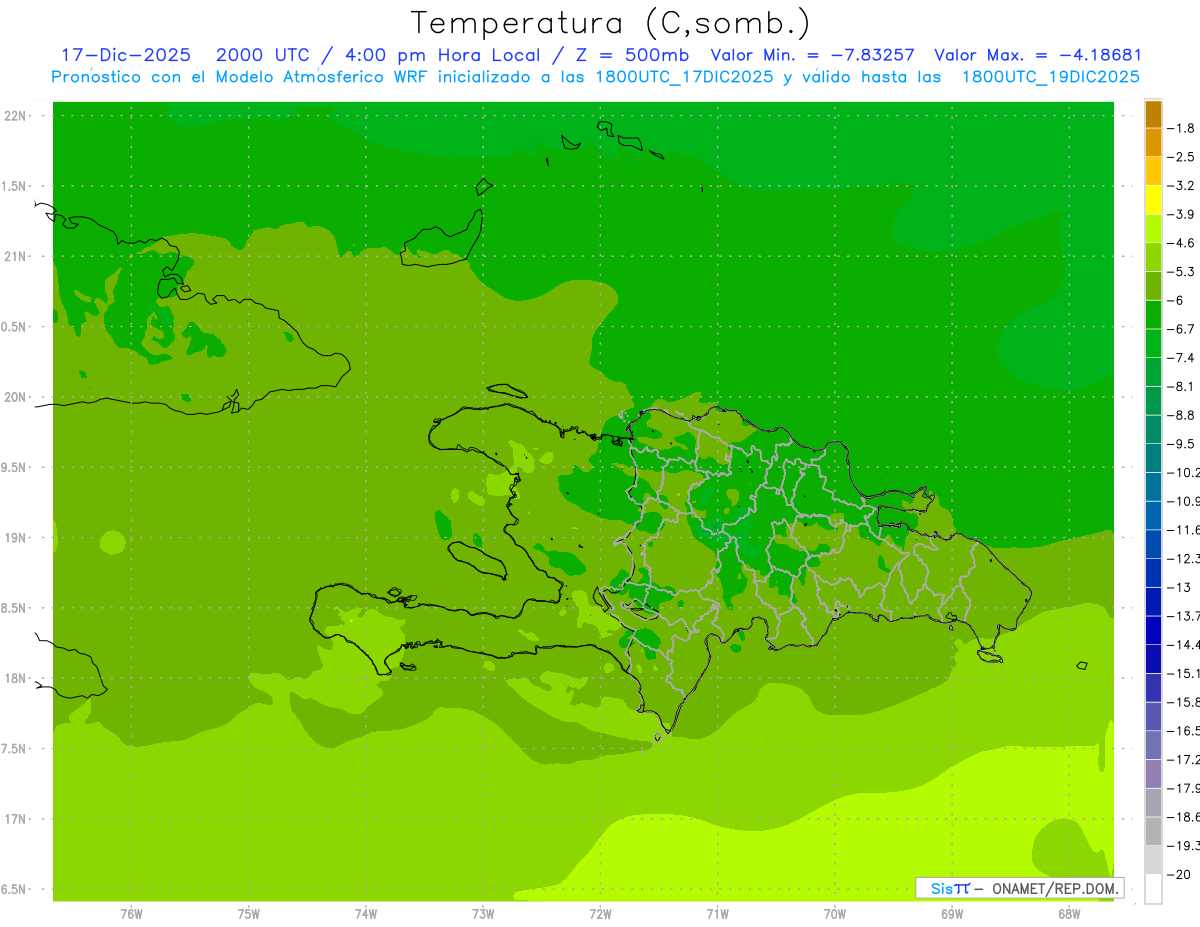Click the 20N latitude label
1200x927 pixels.
[x=16, y=397]
